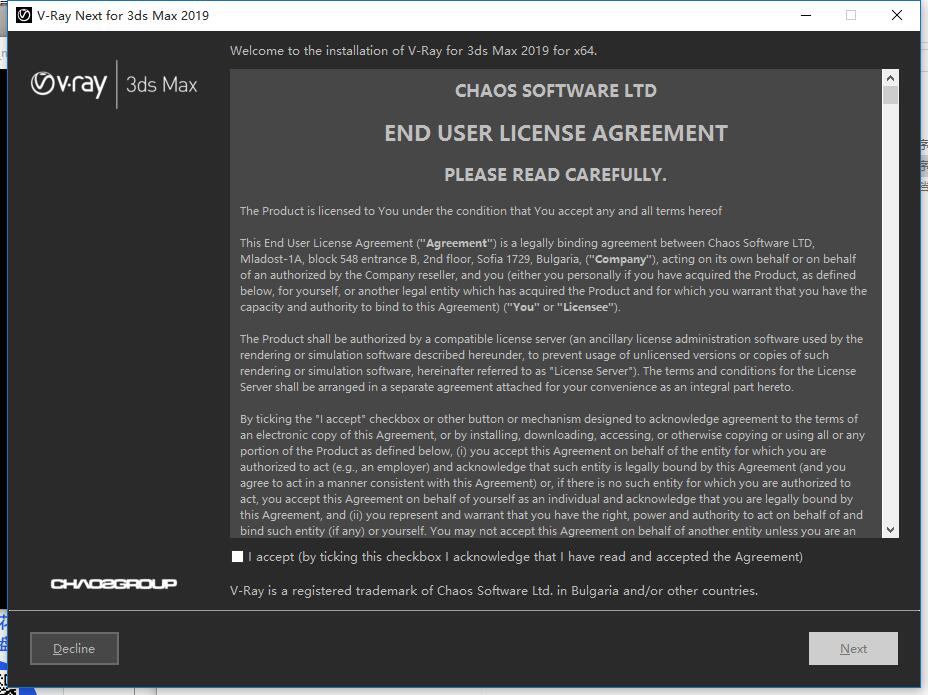Viewport: 928px width, 695px height.
Task: Click the Next button
Action: pyautogui.click(x=853, y=648)
